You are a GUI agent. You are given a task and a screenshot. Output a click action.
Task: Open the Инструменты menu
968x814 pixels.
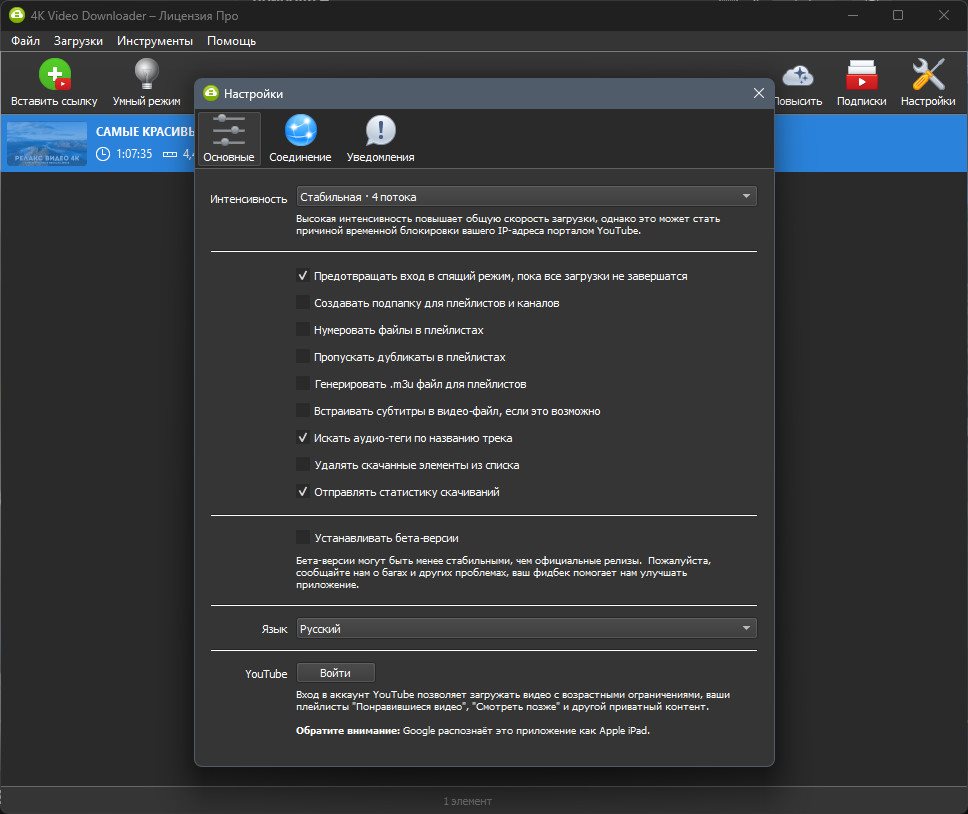pyautogui.click(x=154, y=41)
